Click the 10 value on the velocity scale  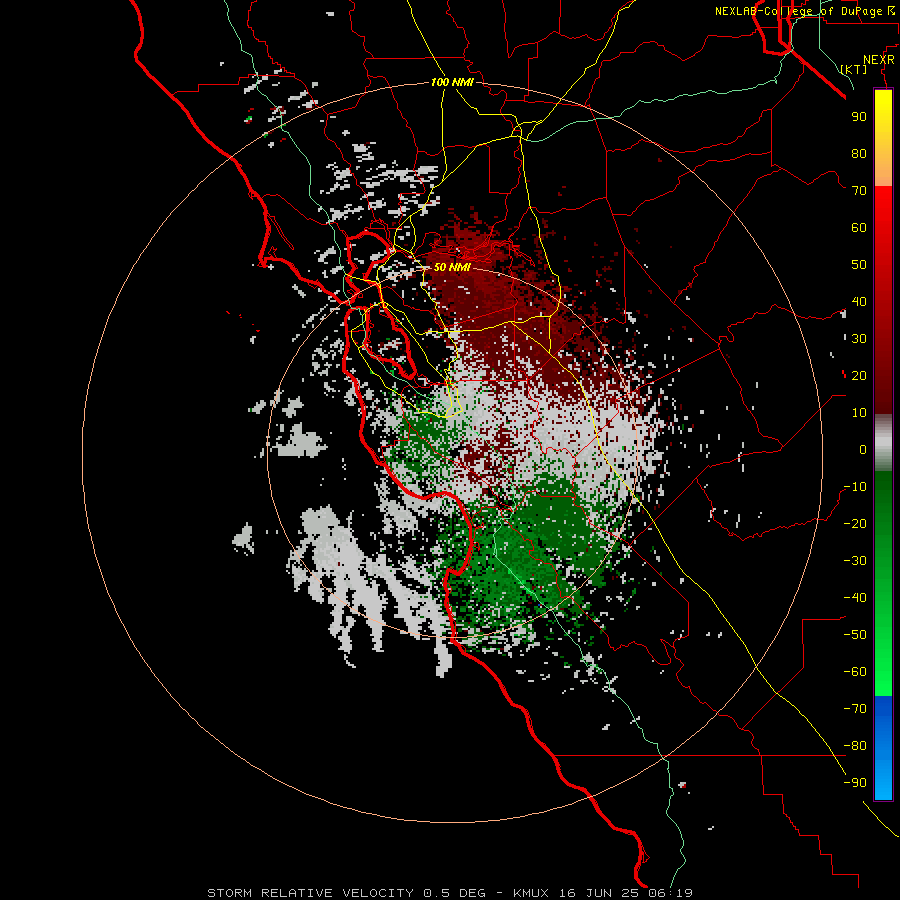(859, 413)
